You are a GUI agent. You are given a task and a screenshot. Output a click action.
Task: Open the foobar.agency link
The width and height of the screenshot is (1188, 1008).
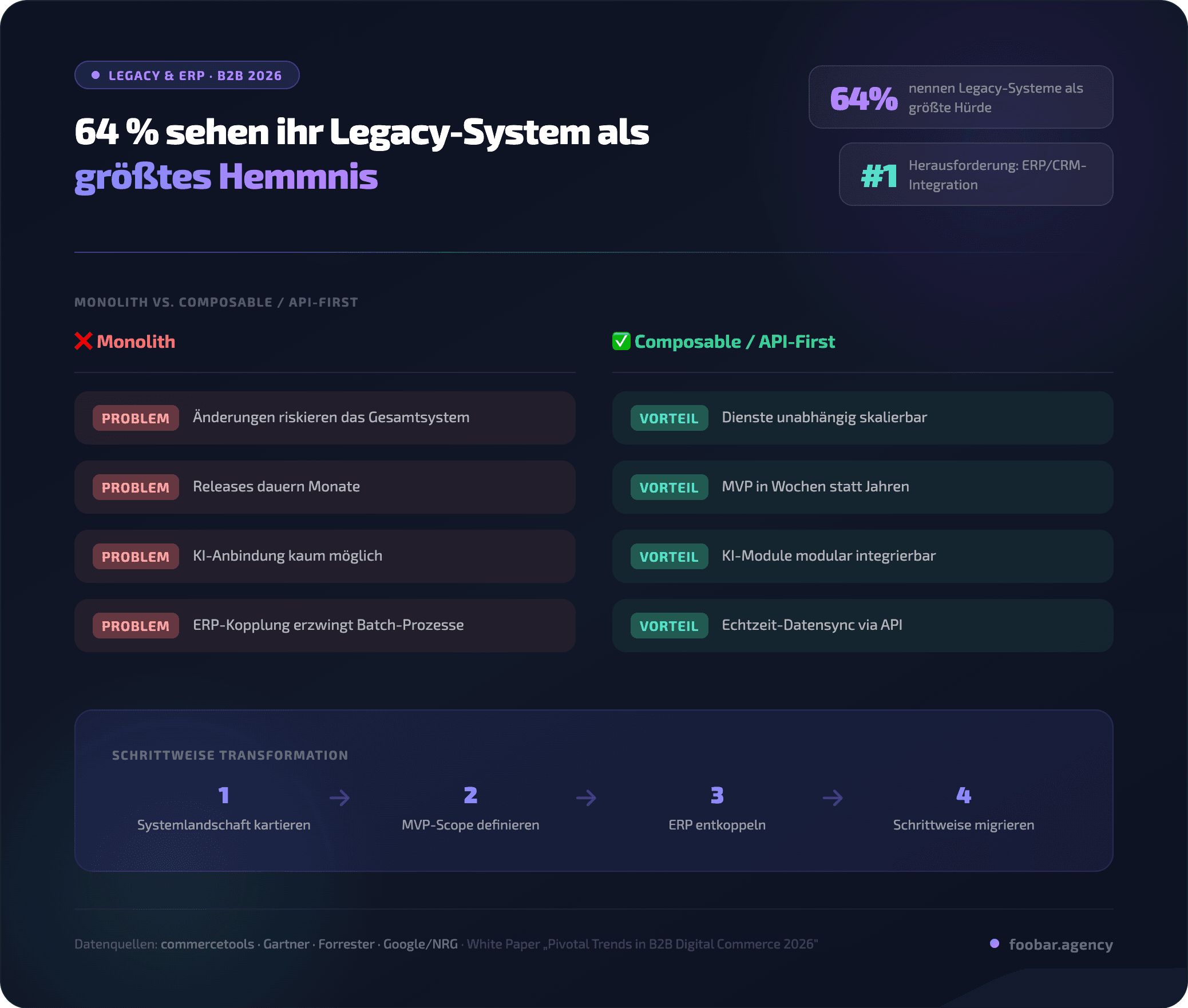(1060, 944)
